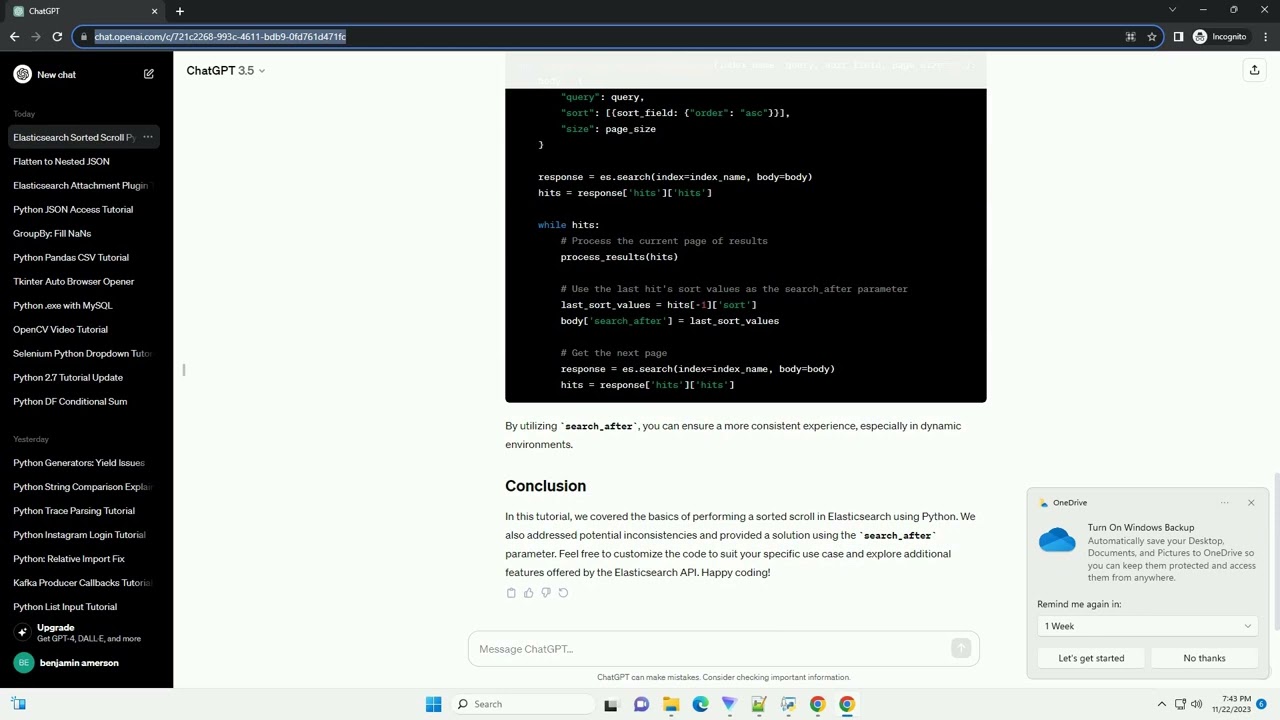
Task: Open the tab search chevron in Chrome
Action: (x=1172, y=10)
